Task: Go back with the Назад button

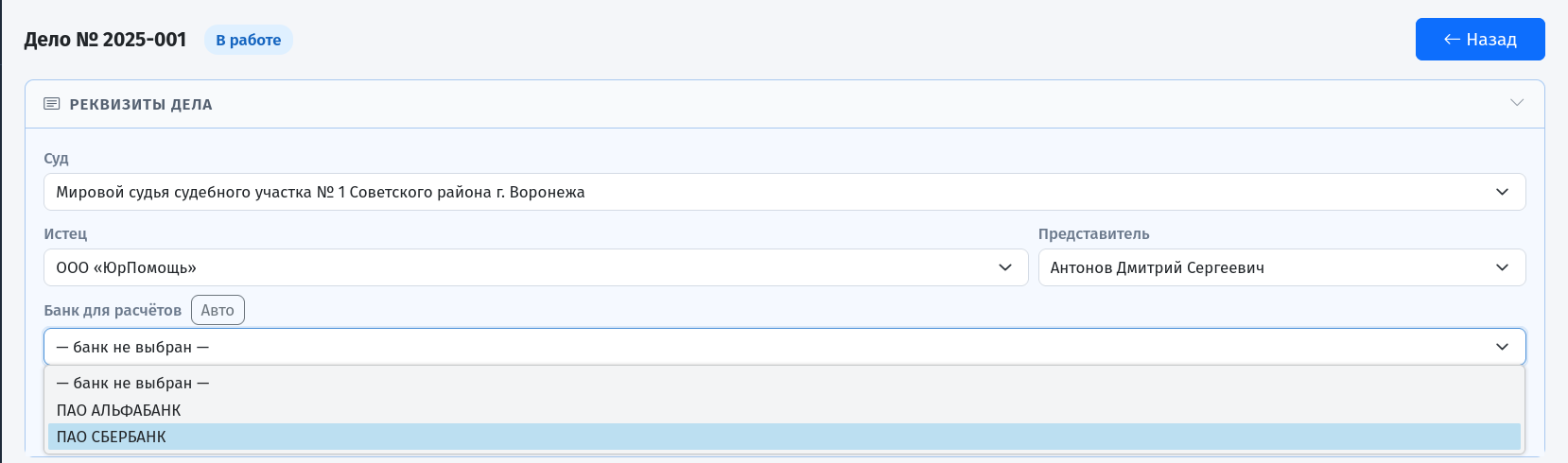Action: pyautogui.click(x=1480, y=40)
